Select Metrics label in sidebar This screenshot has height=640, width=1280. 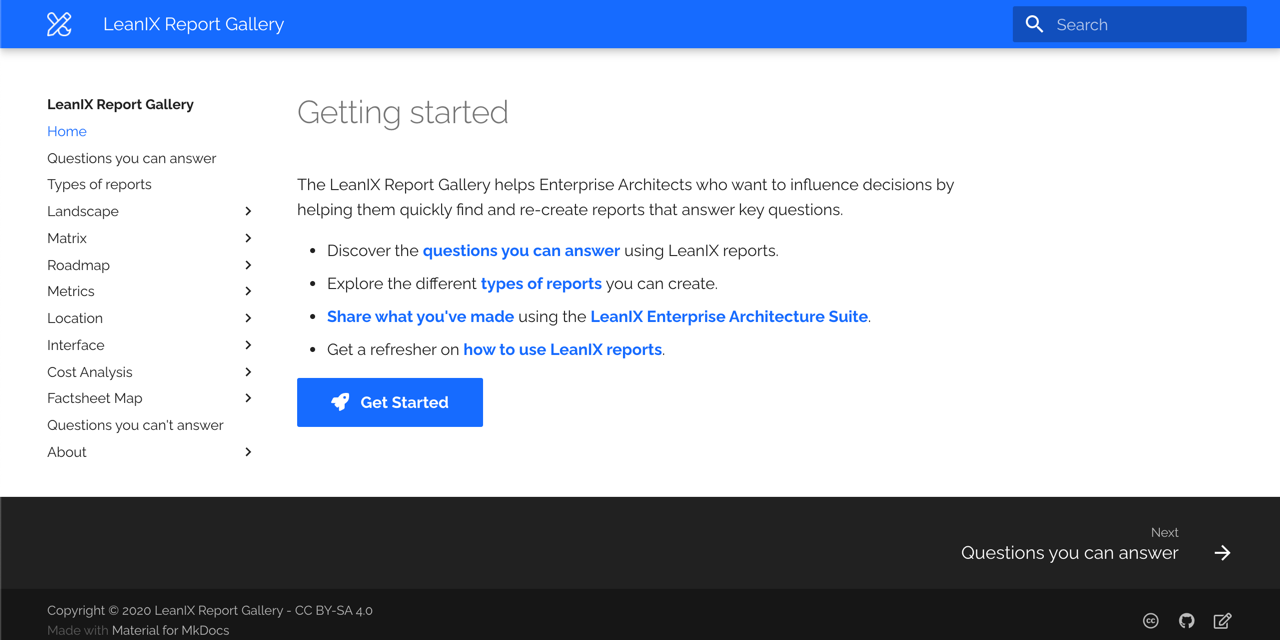[x=71, y=291]
